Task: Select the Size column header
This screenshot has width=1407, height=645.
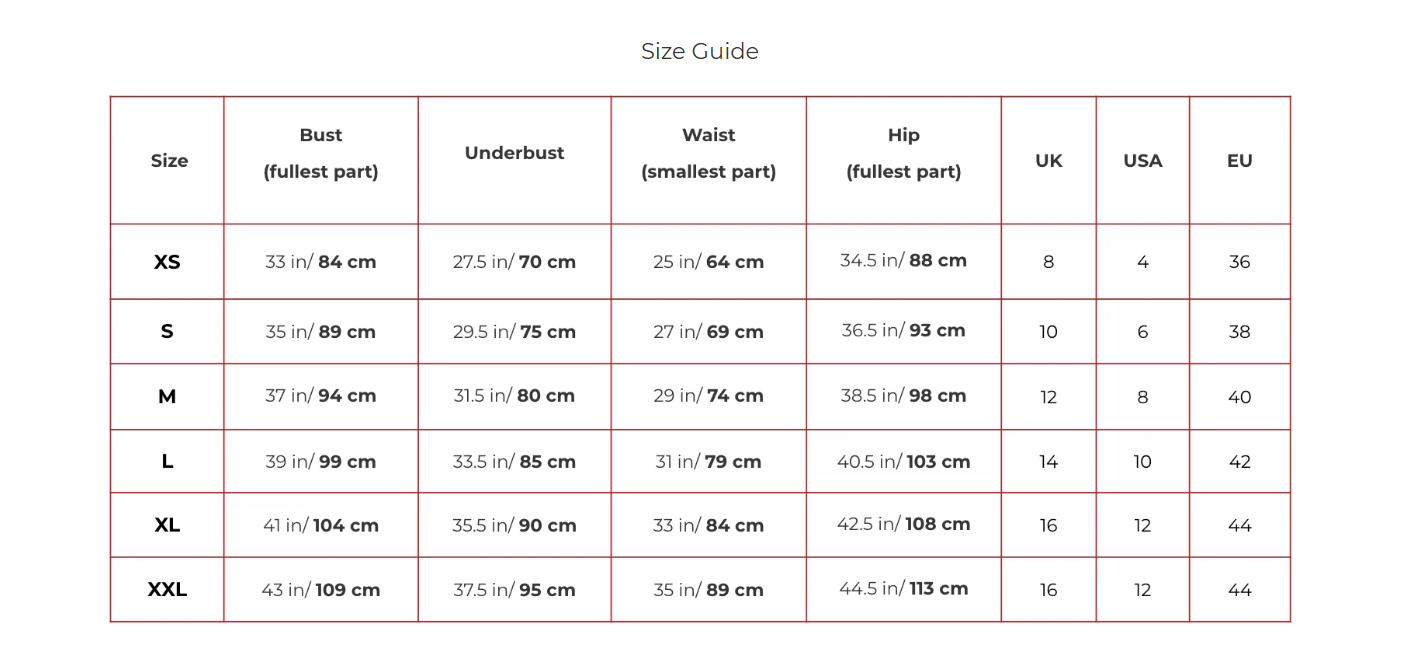Action: point(169,161)
